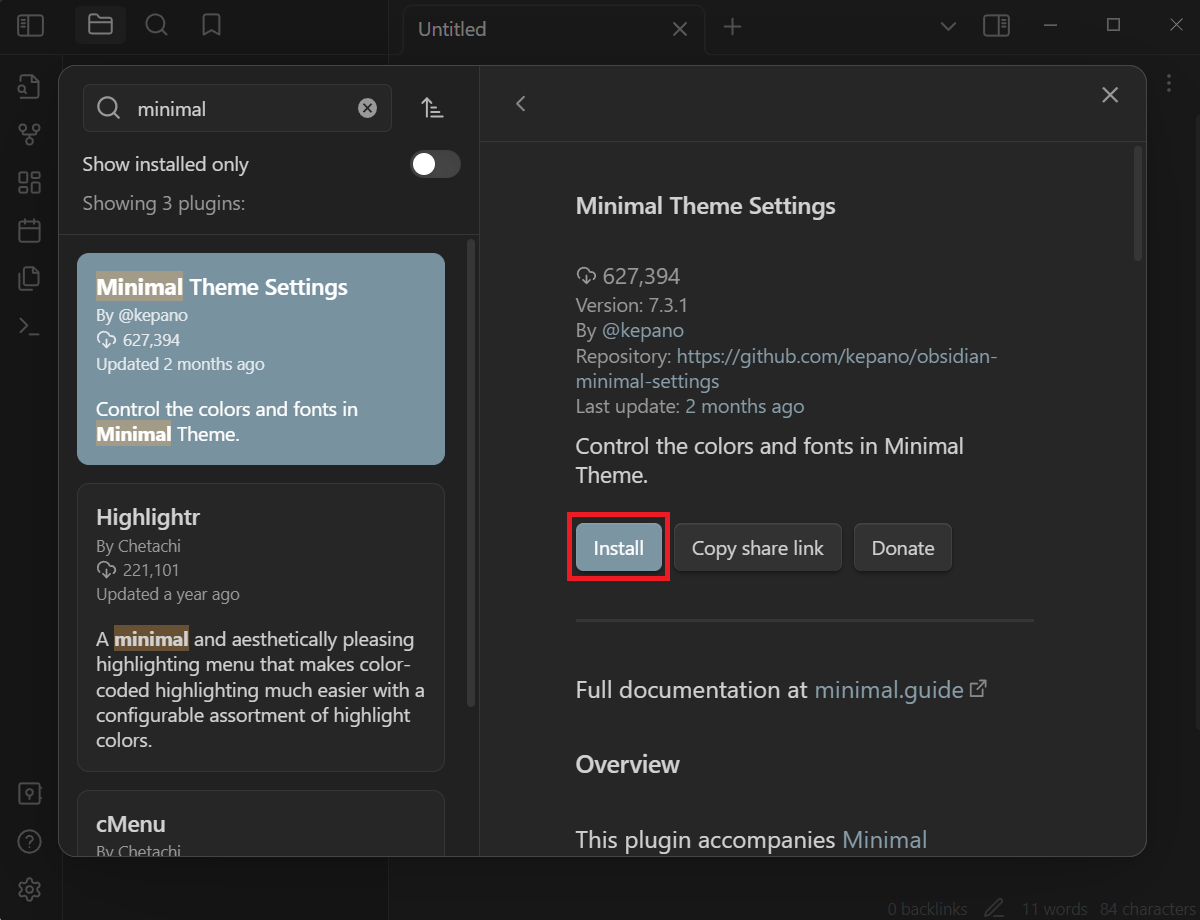Click the Overview heading
This screenshot has height=920, width=1200.
(627, 764)
